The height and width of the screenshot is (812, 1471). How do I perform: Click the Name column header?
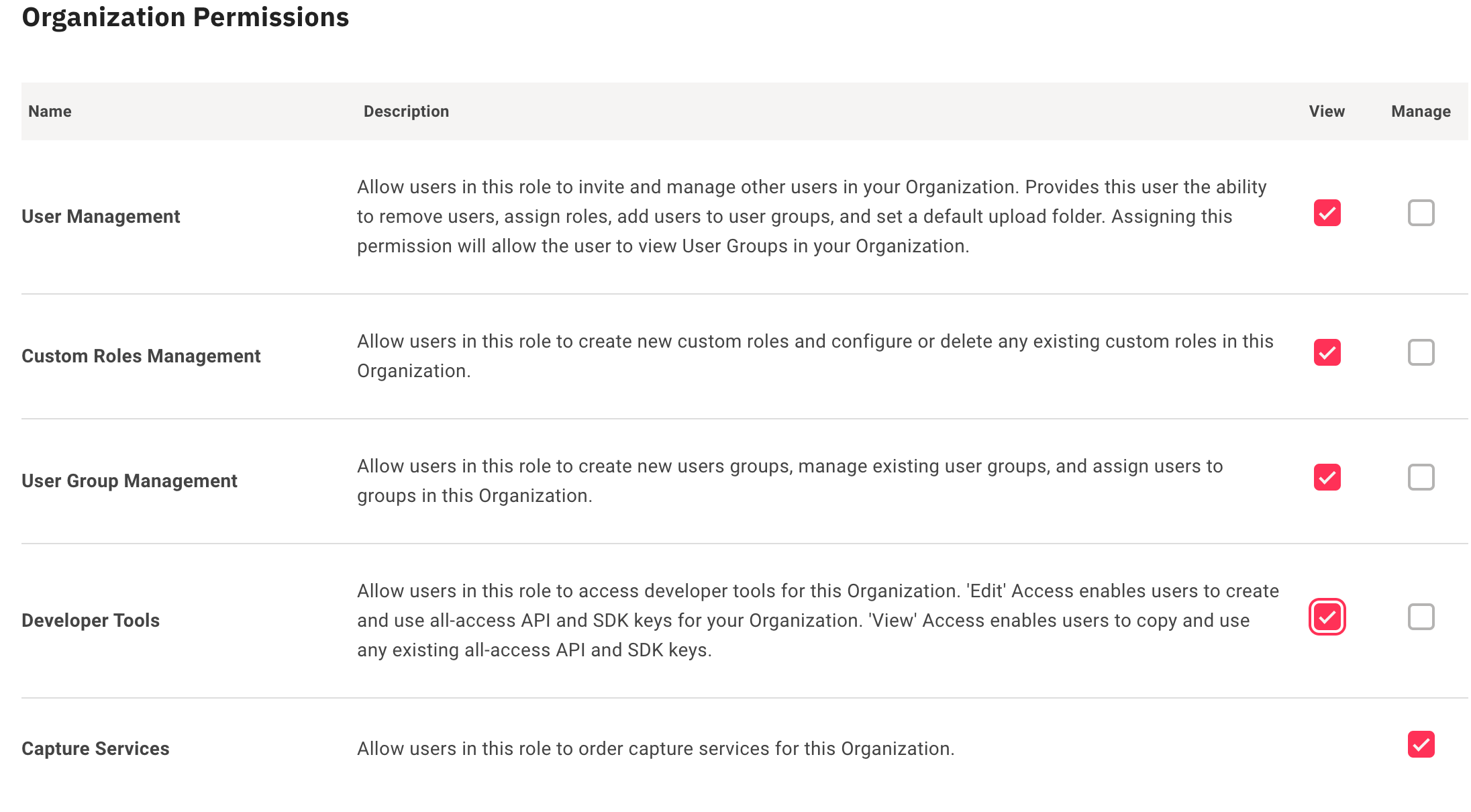(x=50, y=111)
